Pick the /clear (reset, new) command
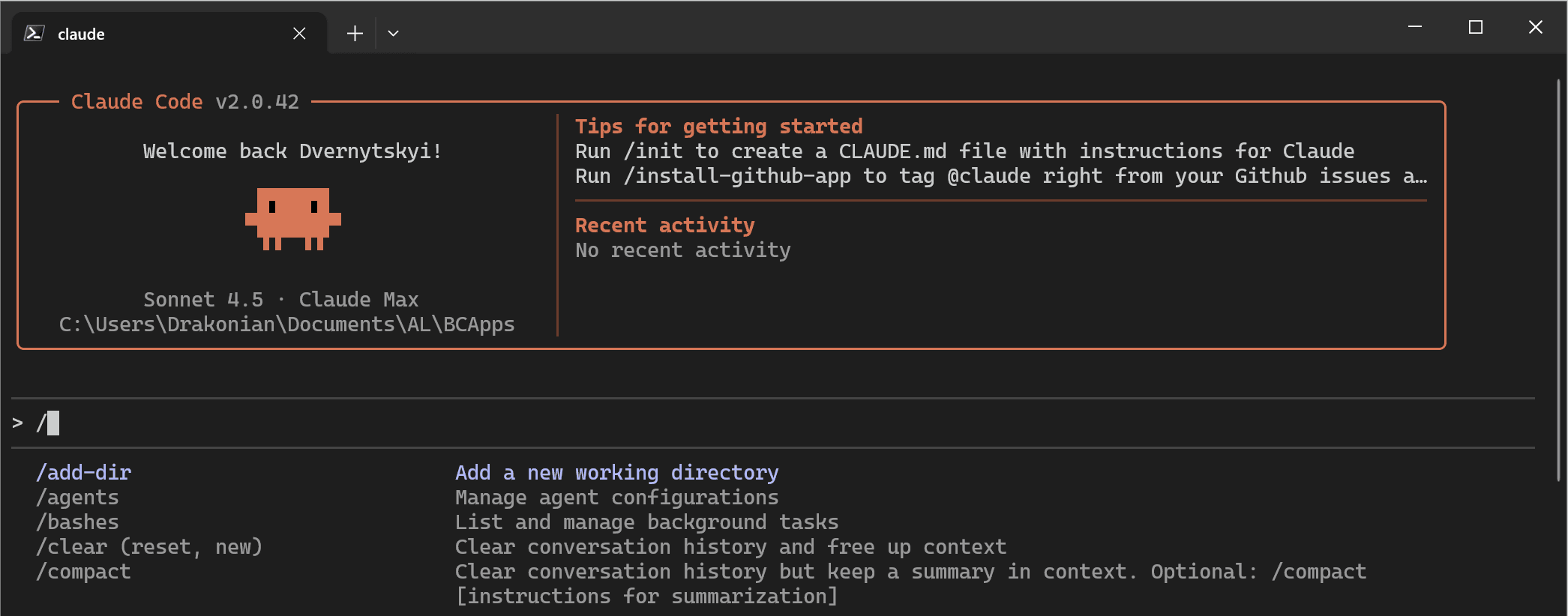 (x=149, y=547)
